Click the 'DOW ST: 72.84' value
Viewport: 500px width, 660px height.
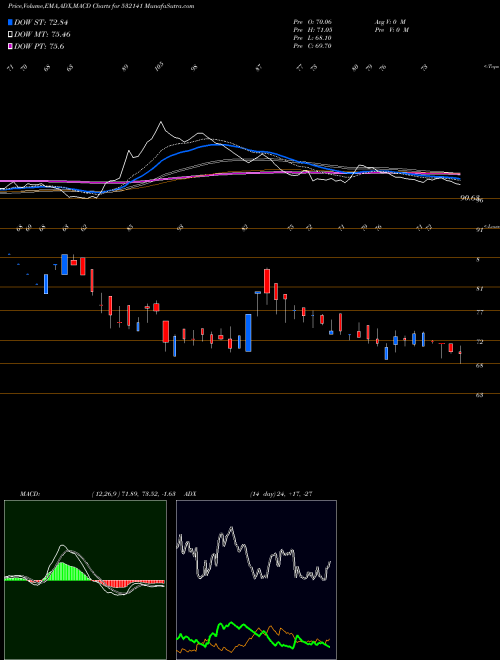41,22
